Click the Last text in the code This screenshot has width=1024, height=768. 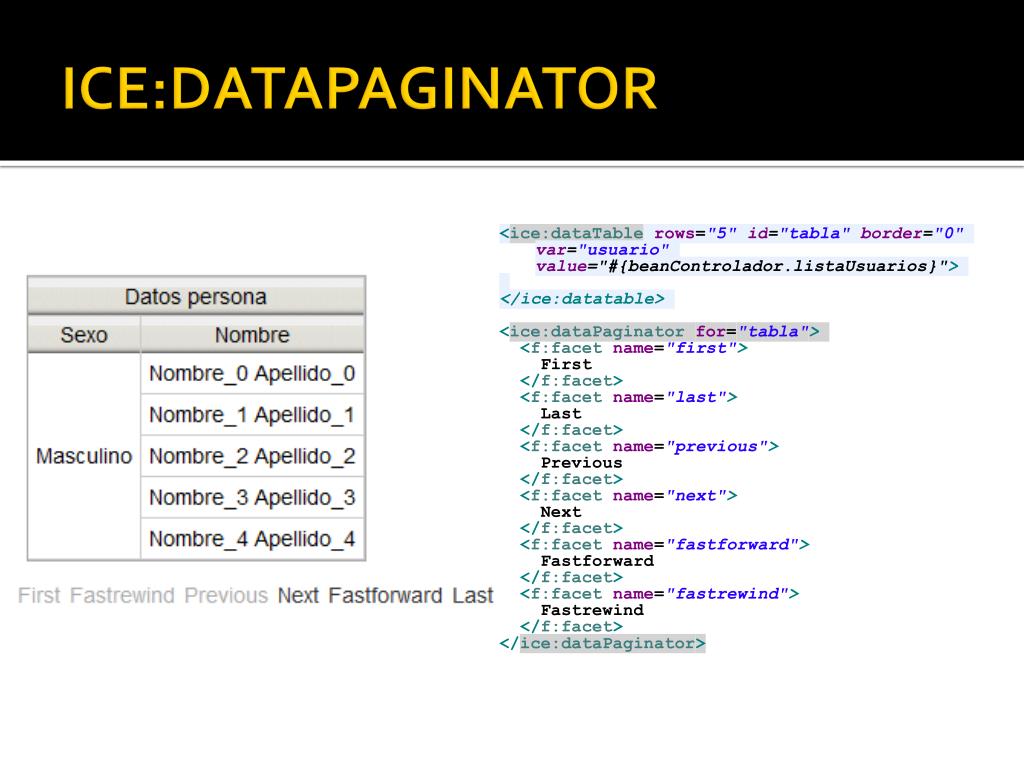pos(561,413)
